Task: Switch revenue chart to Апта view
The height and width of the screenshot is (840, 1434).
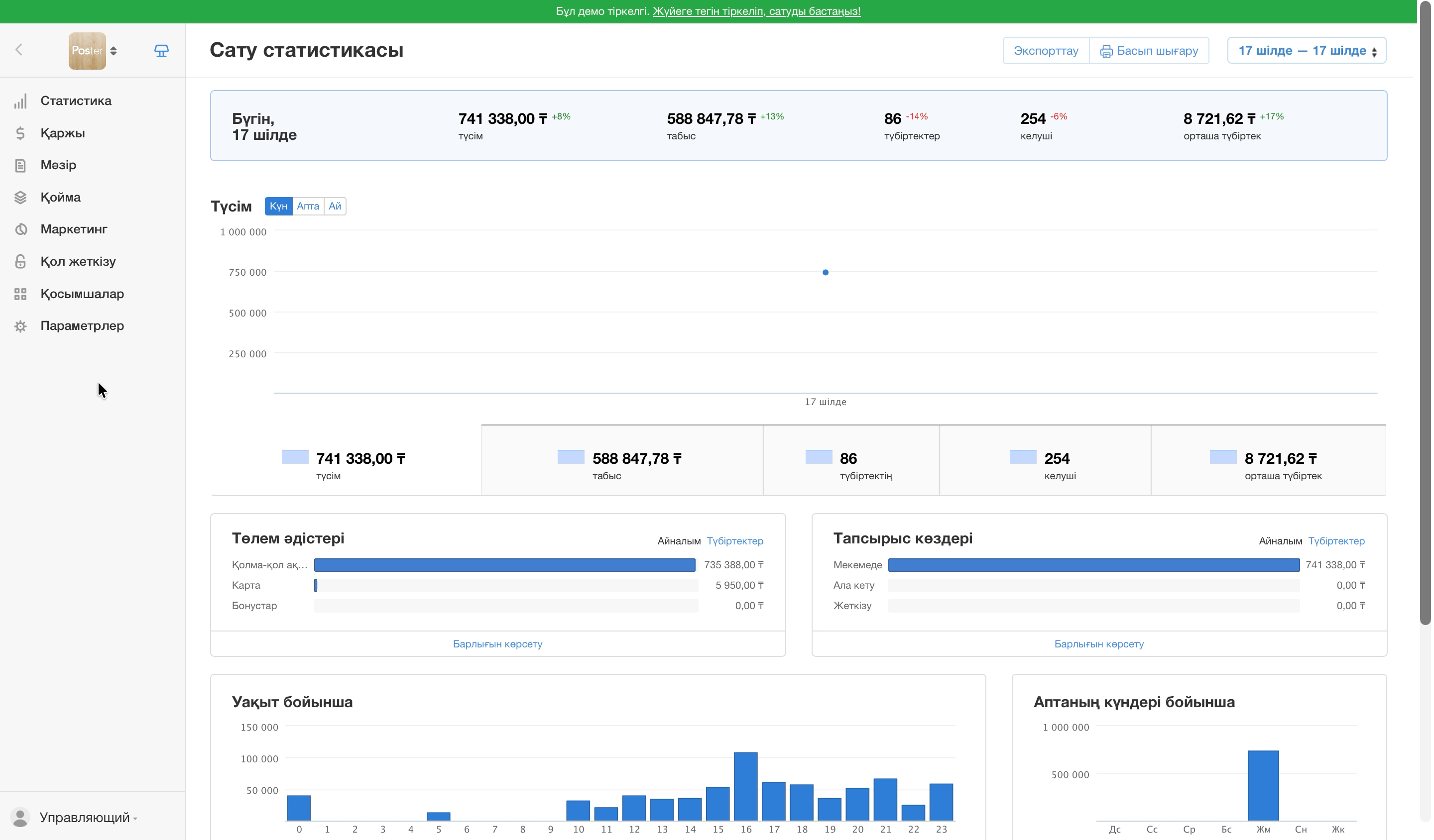Action: pyautogui.click(x=308, y=206)
